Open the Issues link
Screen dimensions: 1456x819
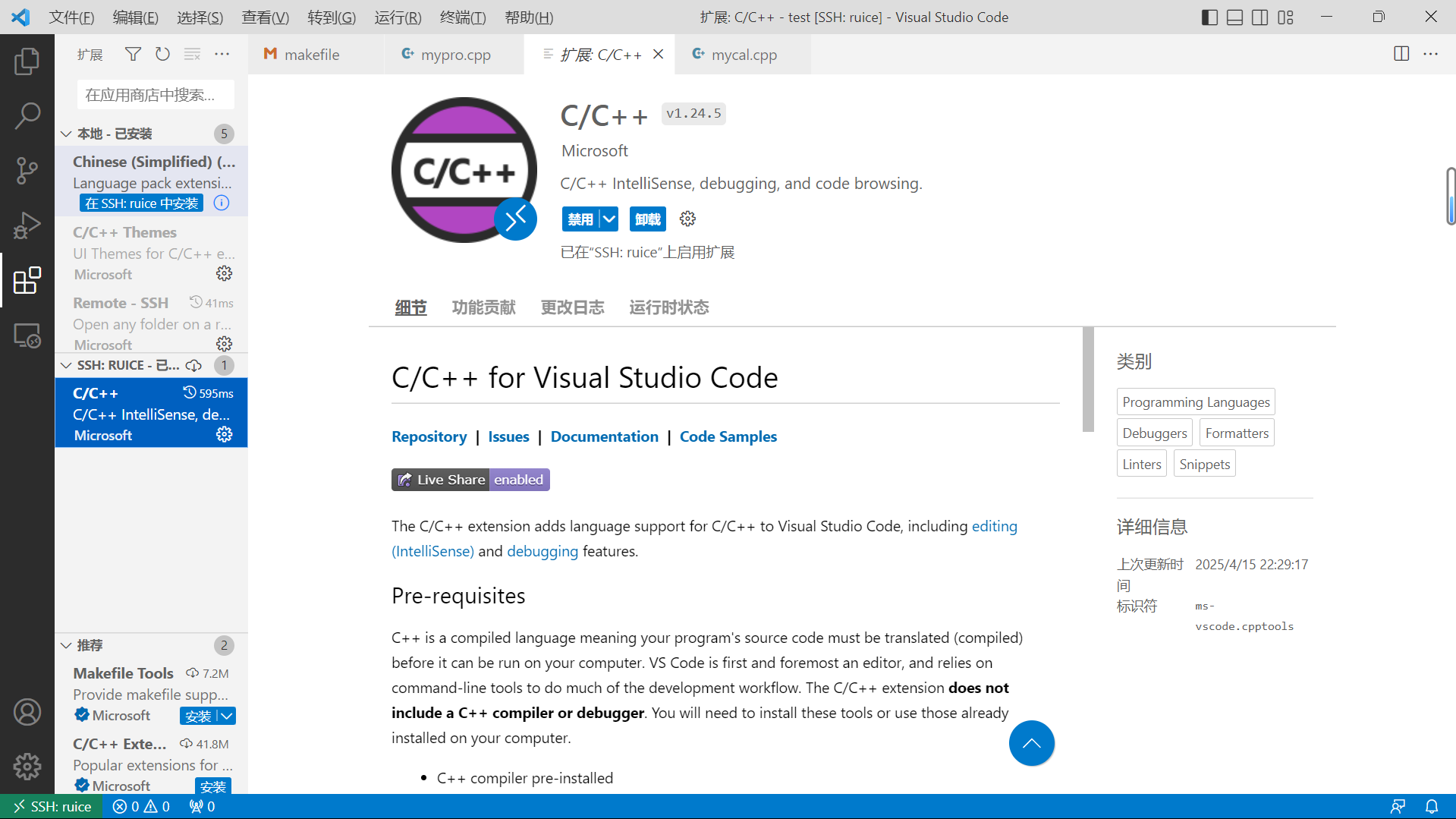tap(508, 436)
